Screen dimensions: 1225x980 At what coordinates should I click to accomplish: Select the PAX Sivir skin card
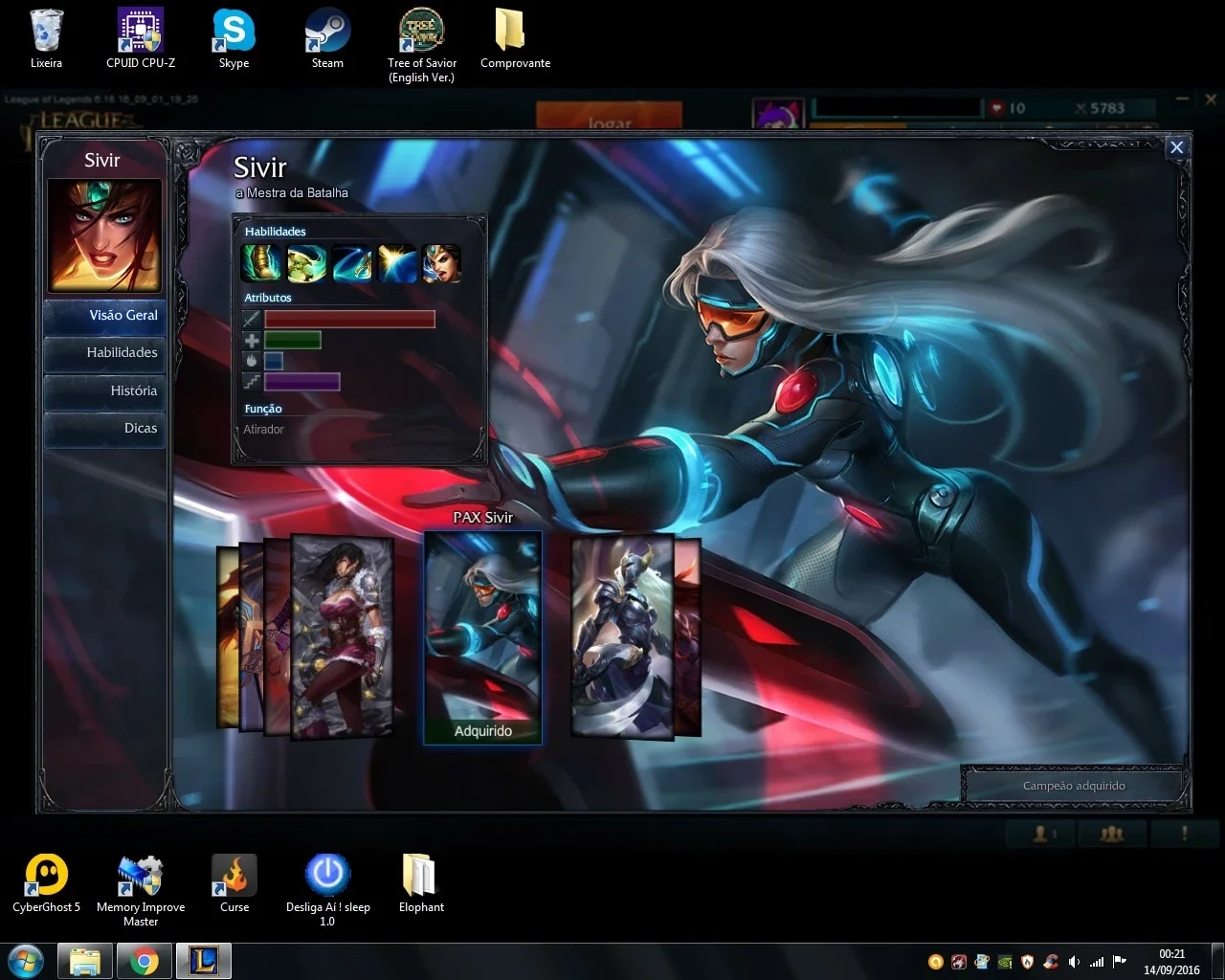tap(483, 636)
